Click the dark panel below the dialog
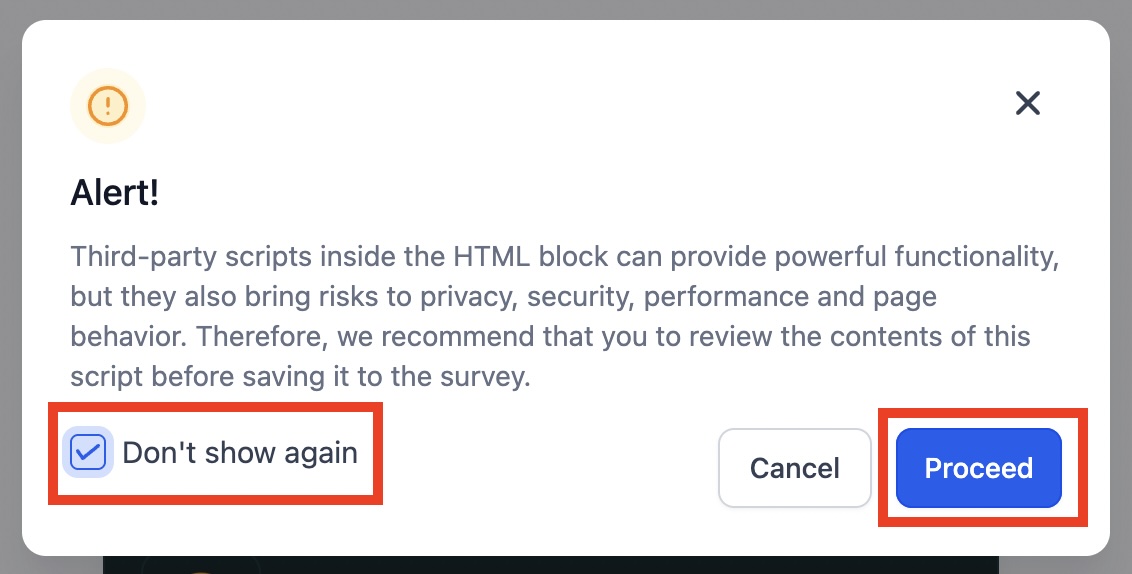This screenshot has width=1132, height=574. [x=551, y=565]
